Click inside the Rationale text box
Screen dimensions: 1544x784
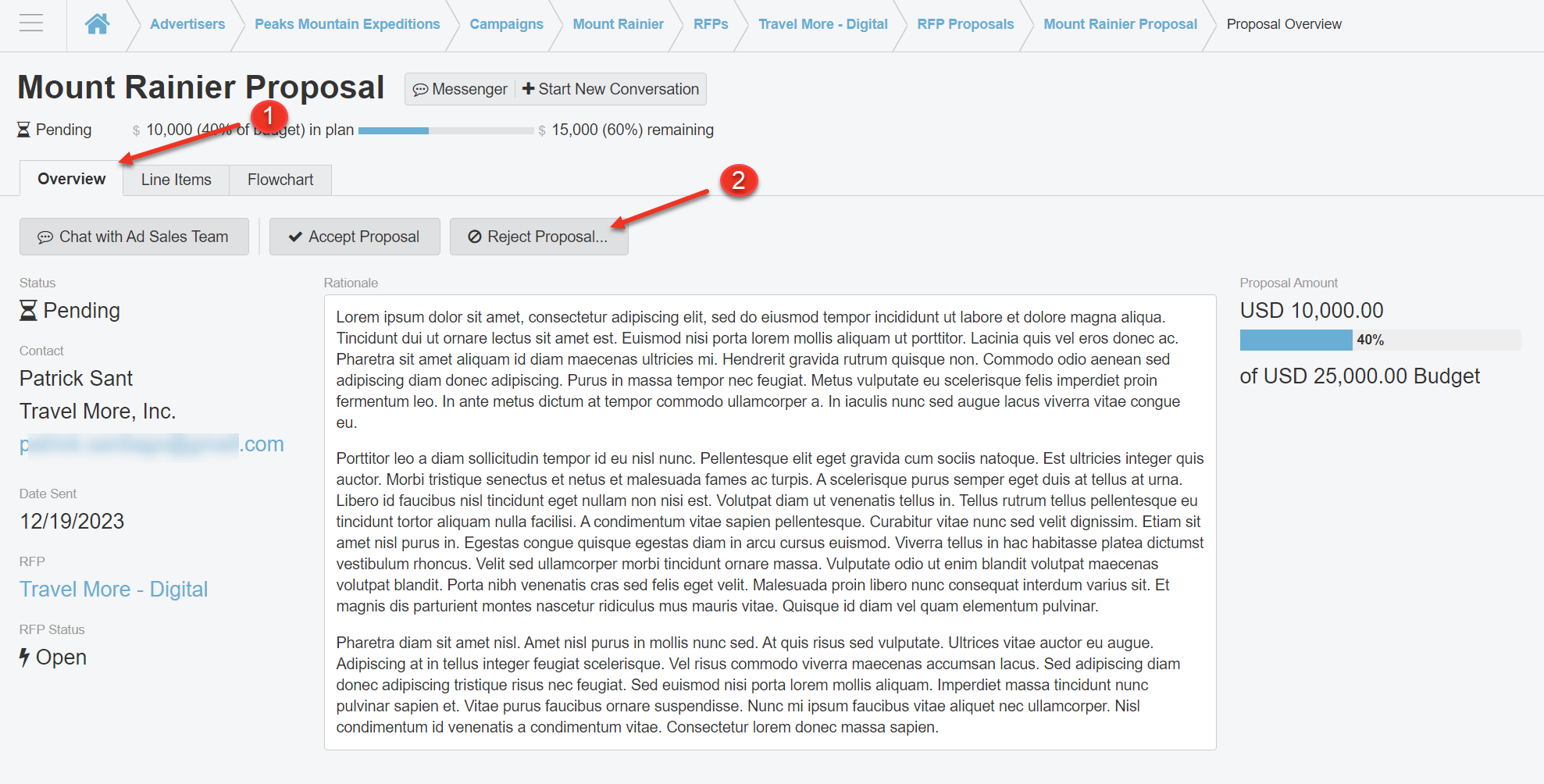click(769, 522)
